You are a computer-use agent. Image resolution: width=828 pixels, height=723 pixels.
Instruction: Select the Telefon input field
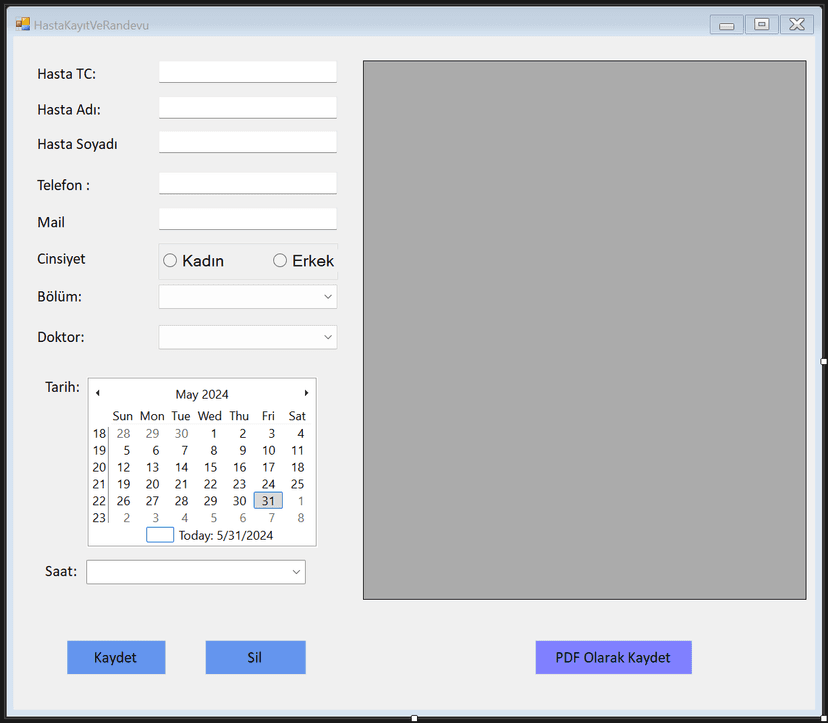pyautogui.click(x=248, y=183)
